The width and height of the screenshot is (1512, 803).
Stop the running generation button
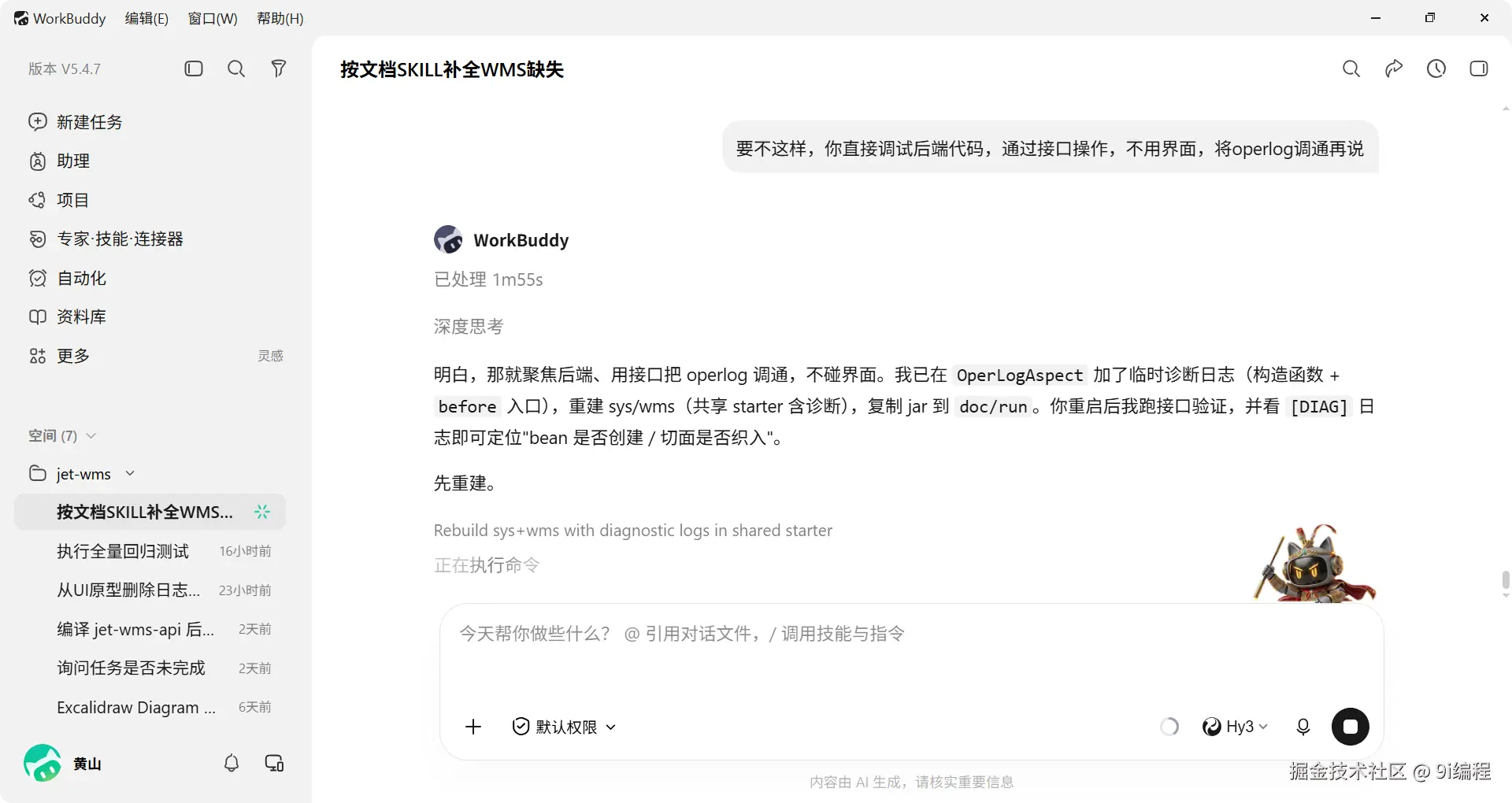click(1351, 727)
